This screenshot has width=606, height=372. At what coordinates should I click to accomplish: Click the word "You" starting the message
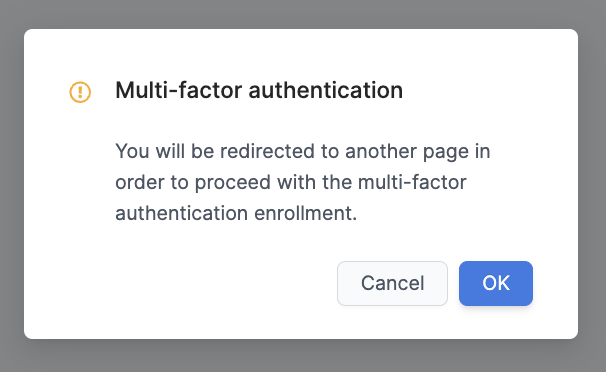coord(132,151)
